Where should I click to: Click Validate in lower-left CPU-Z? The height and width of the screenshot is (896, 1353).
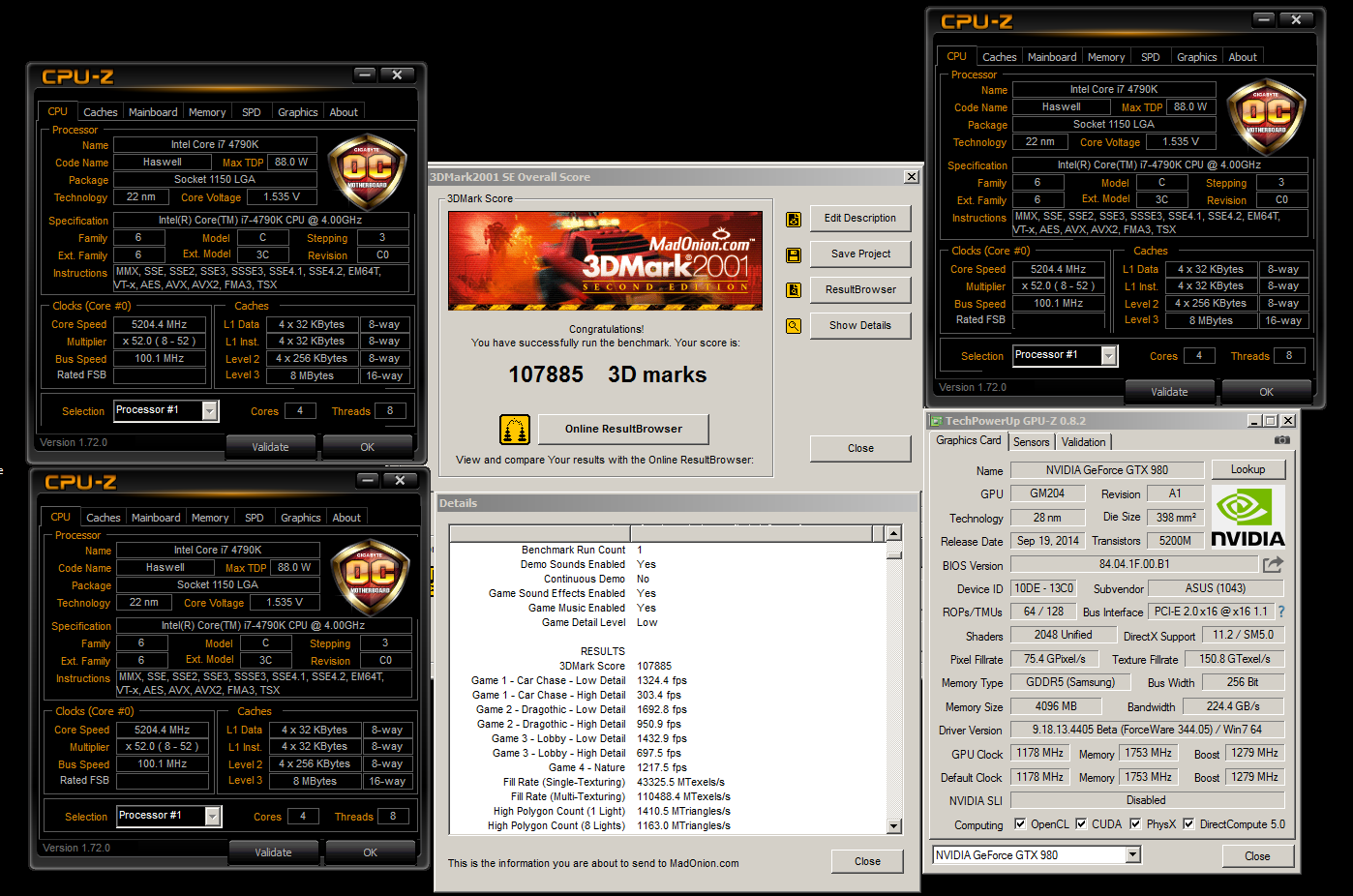[274, 852]
